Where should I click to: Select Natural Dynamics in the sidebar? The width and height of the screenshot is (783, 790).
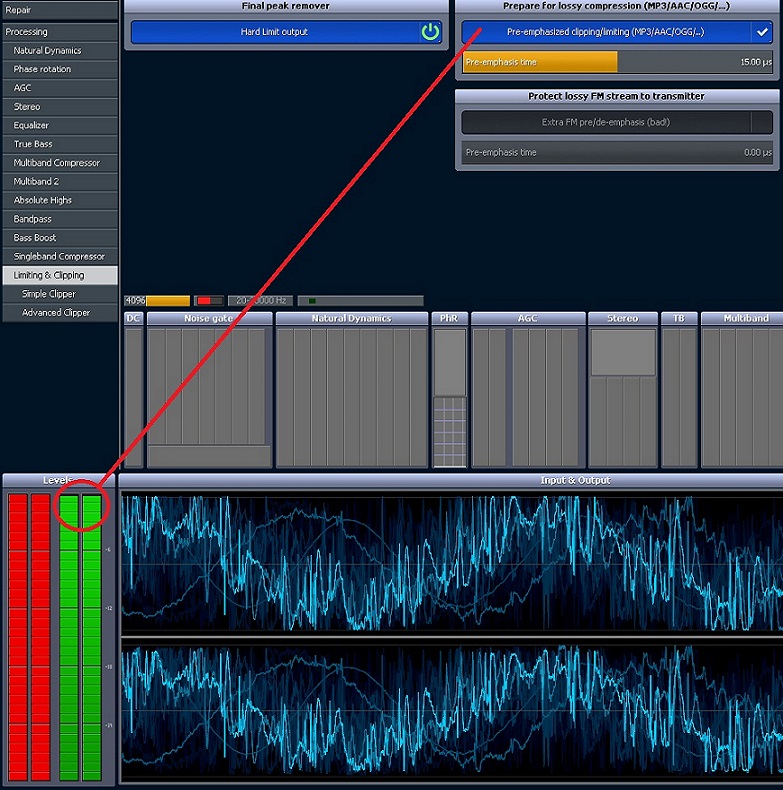tap(60, 50)
